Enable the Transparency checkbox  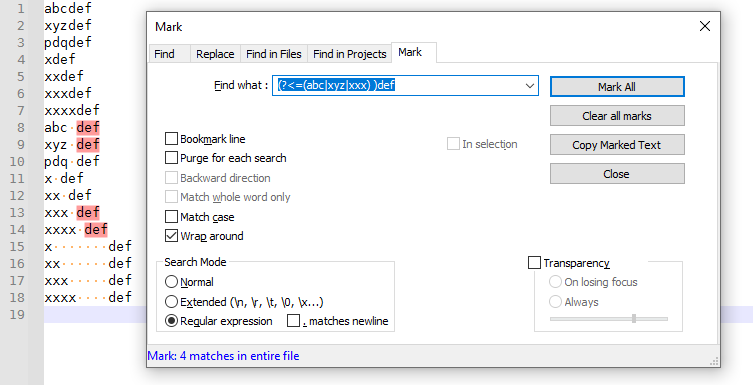click(534, 263)
